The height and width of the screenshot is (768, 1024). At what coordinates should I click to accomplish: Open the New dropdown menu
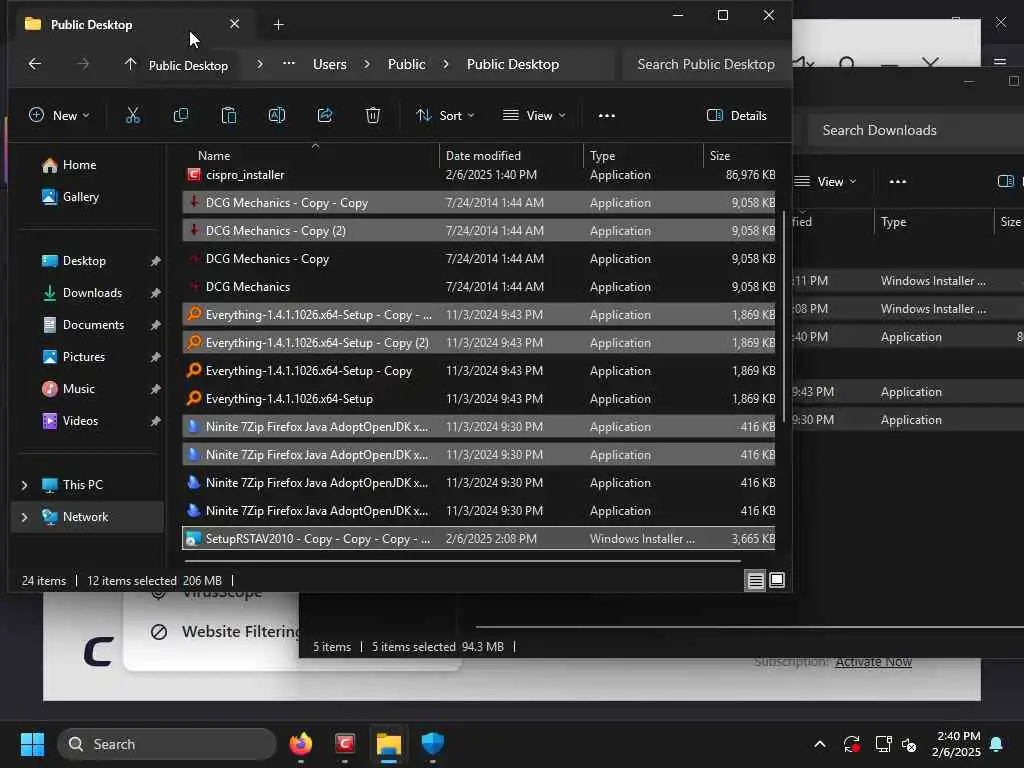[x=59, y=116]
